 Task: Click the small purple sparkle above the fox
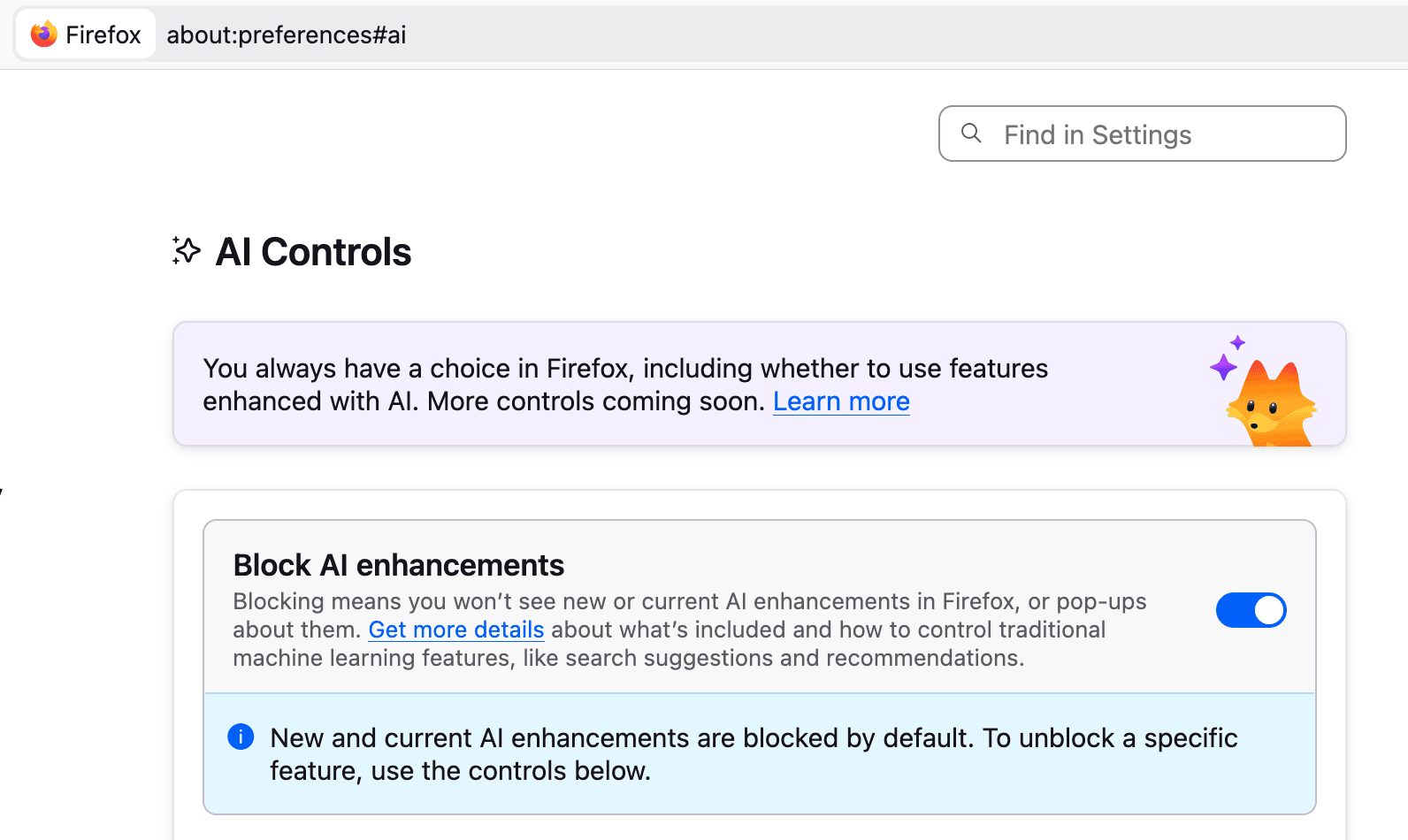point(1237,343)
